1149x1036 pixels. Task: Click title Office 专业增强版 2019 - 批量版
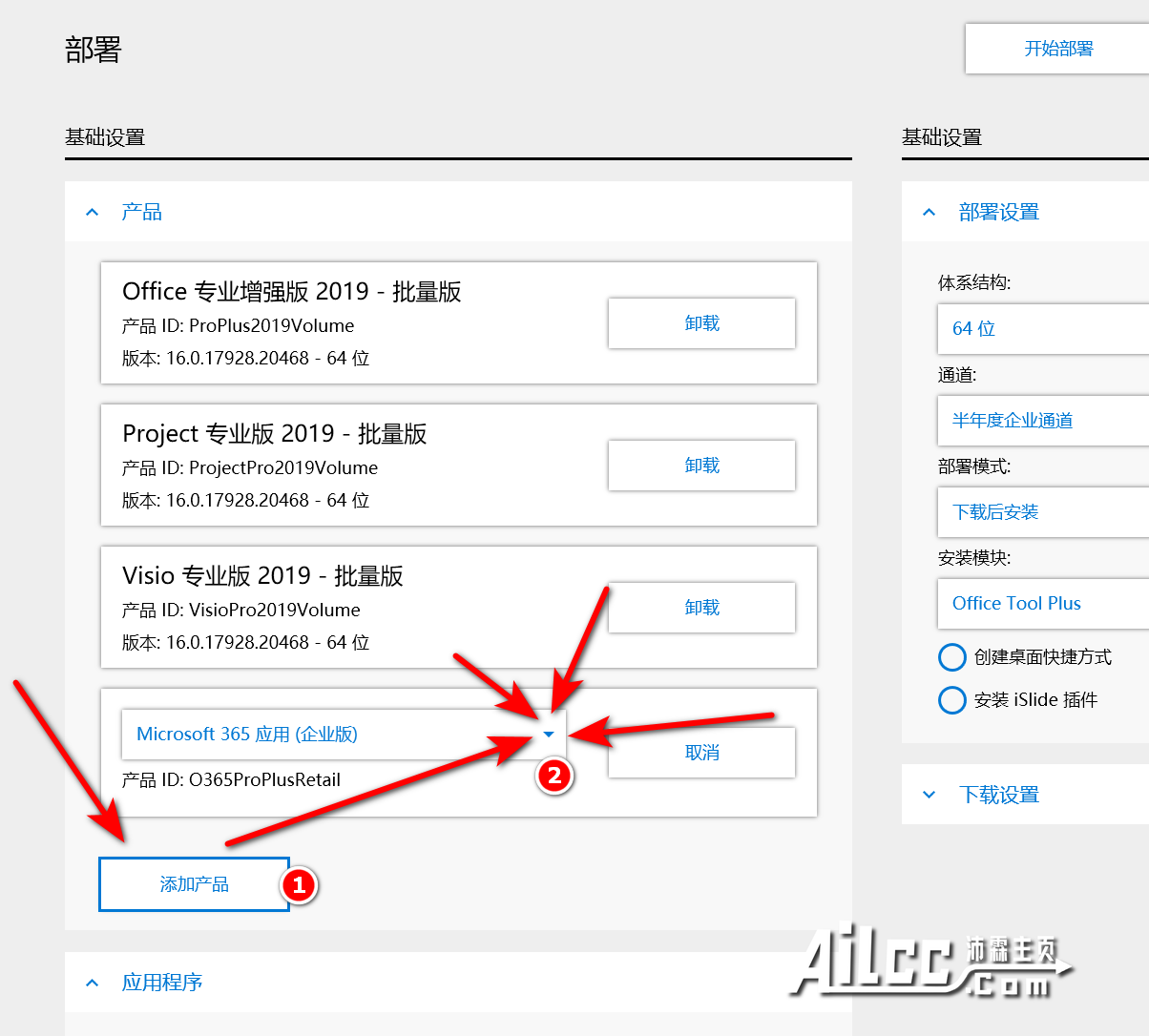292,292
